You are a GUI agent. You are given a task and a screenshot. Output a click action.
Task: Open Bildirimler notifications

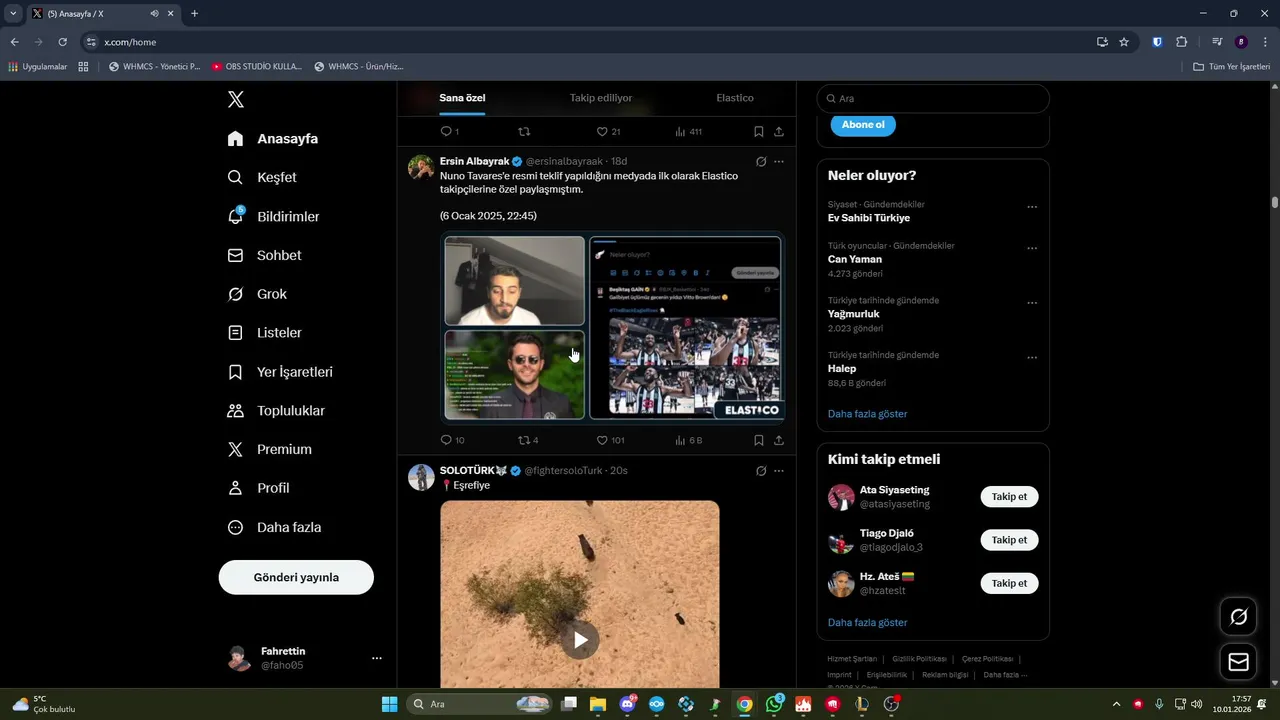pyautogui.click(x=273, y=216)
